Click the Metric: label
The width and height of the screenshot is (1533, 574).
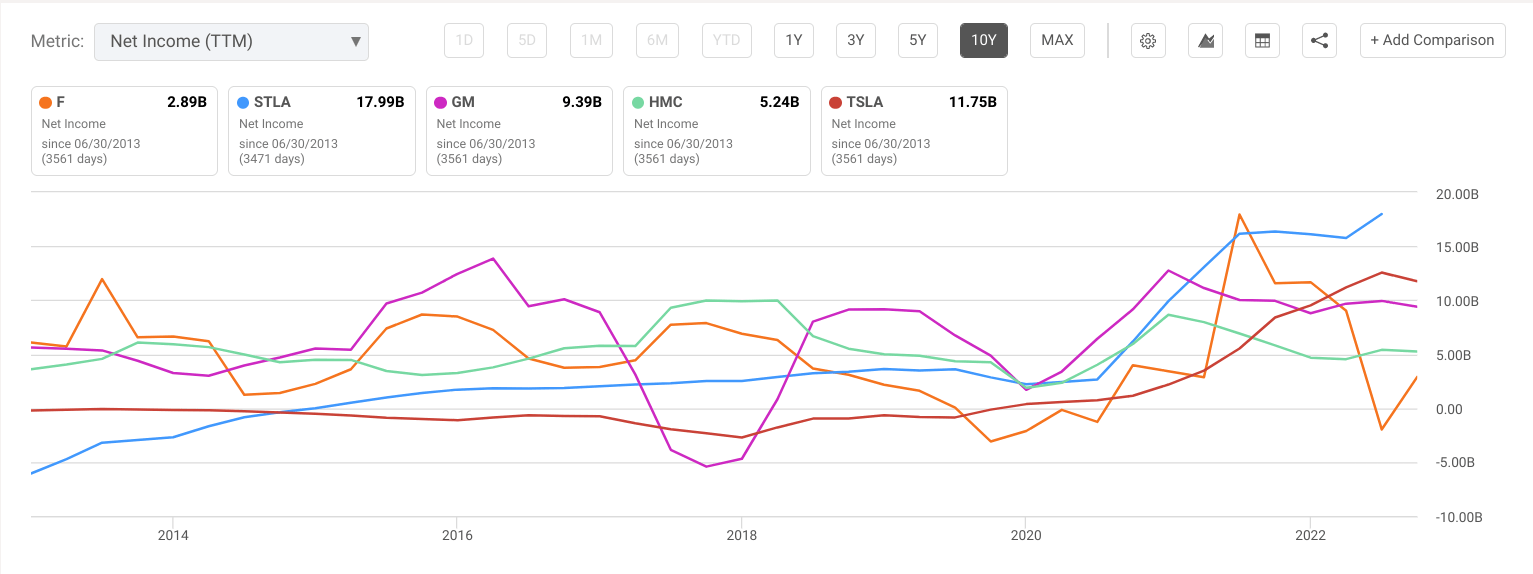57,42
